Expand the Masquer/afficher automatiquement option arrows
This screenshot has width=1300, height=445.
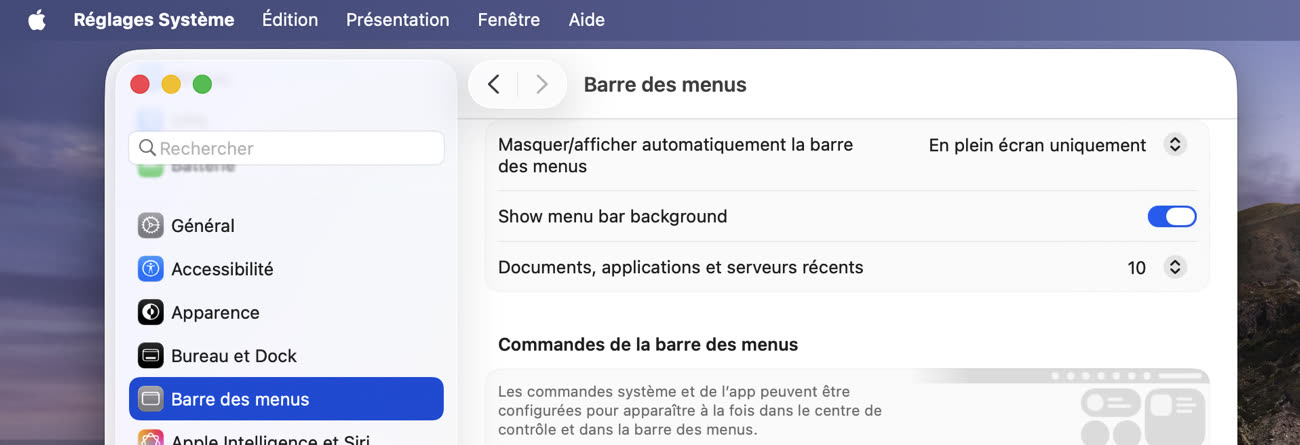1175,145
